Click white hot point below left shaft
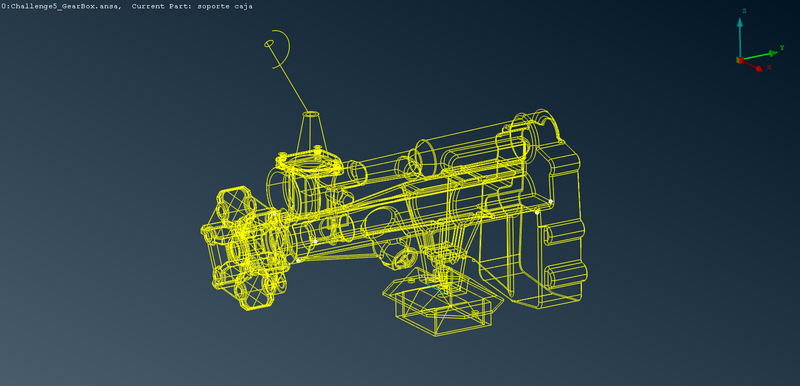Viewport: 800px width, 386px height. click(x=298, y=261)
